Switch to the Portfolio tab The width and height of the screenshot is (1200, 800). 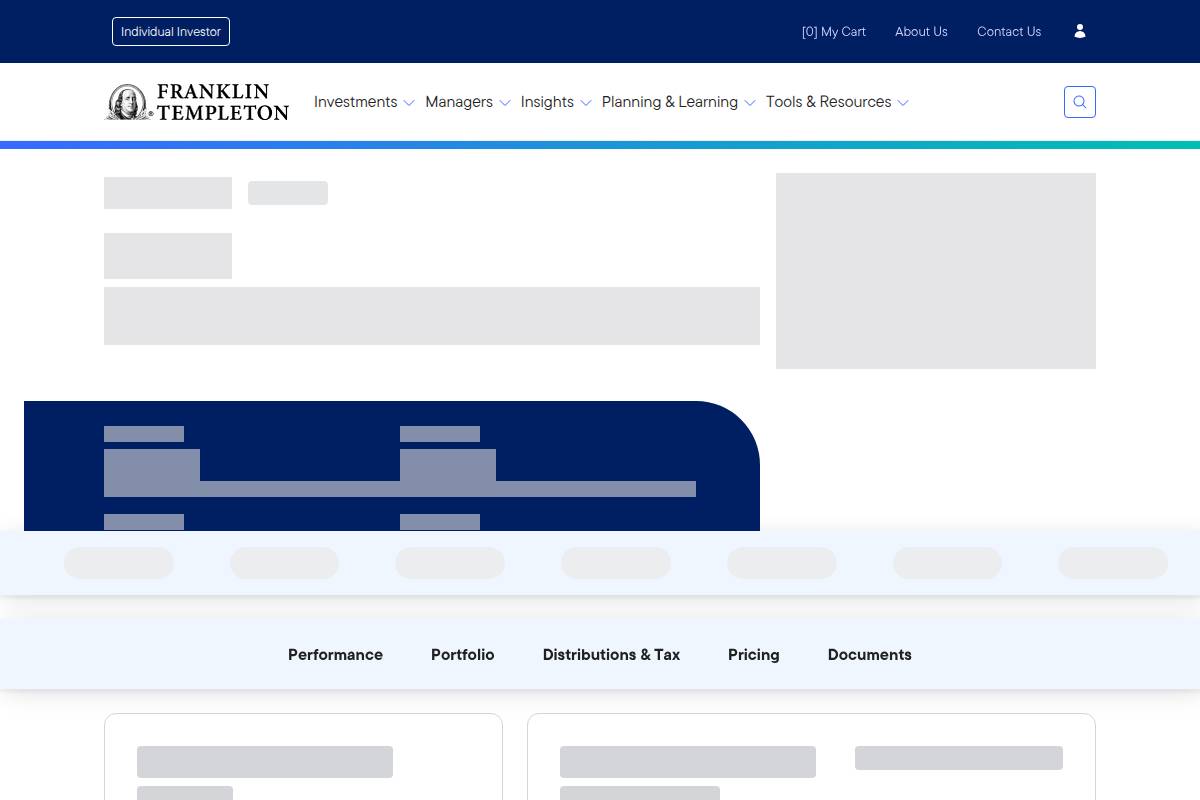[x=462, y=654]
